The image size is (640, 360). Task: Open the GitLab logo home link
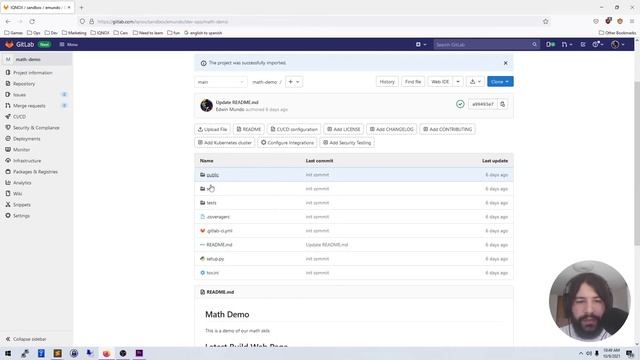[19, 44]
